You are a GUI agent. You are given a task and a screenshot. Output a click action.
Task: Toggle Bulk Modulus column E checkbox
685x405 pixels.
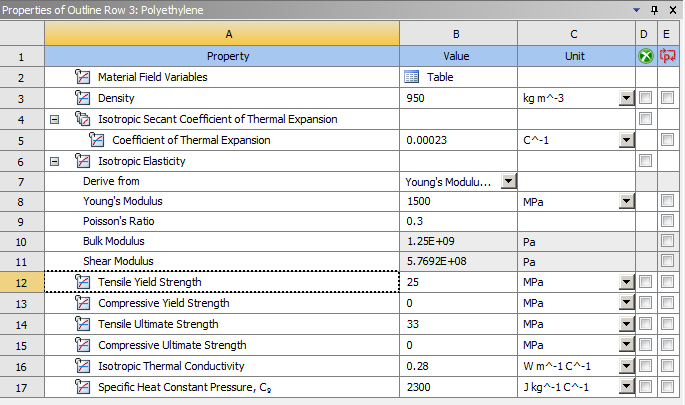(x=667, y=241)
